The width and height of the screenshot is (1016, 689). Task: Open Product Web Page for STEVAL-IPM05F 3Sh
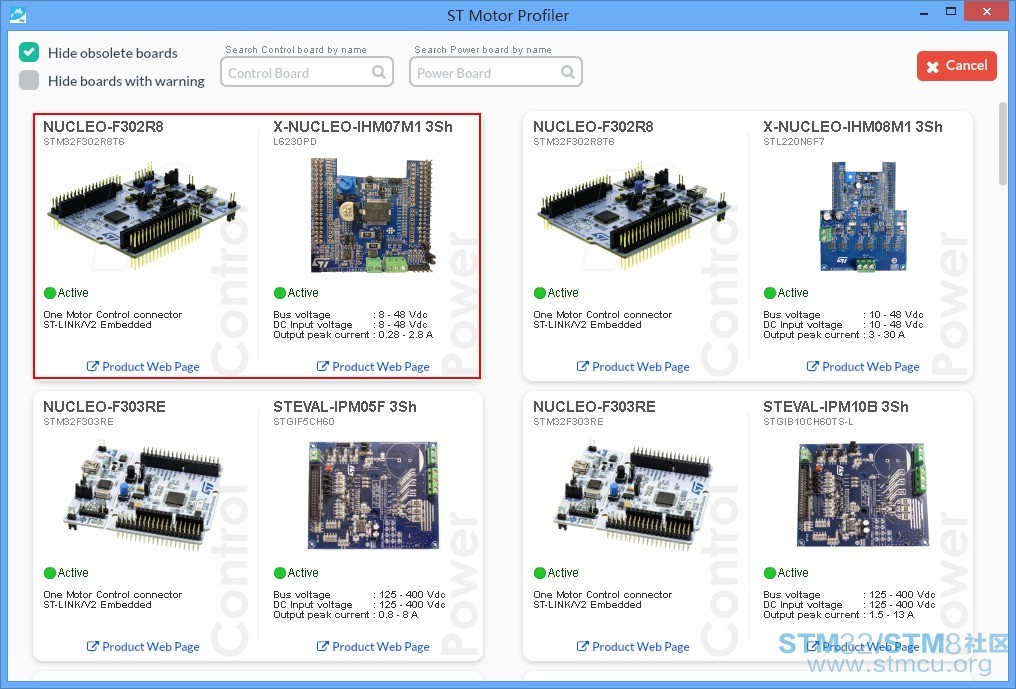point(373,647)
